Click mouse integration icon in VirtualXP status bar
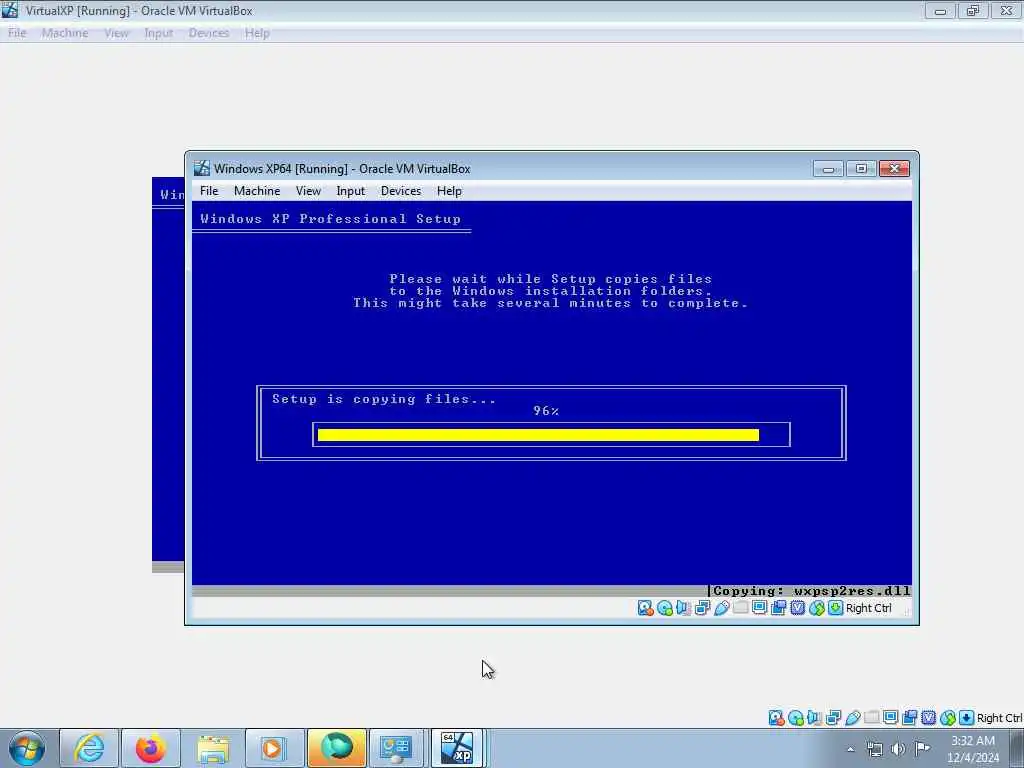 point(948,718)
